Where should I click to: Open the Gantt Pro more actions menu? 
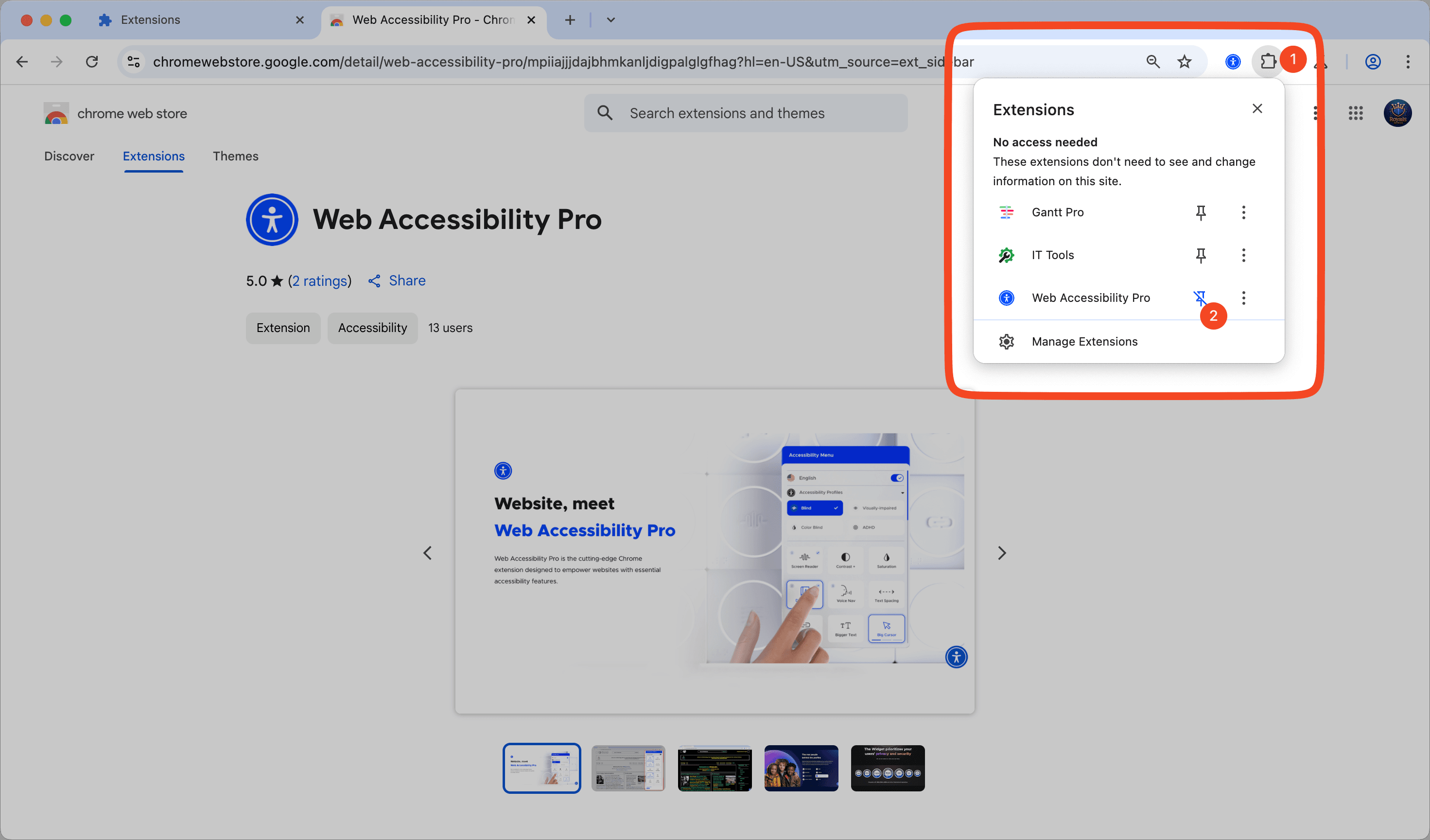tap(1243, 212)
